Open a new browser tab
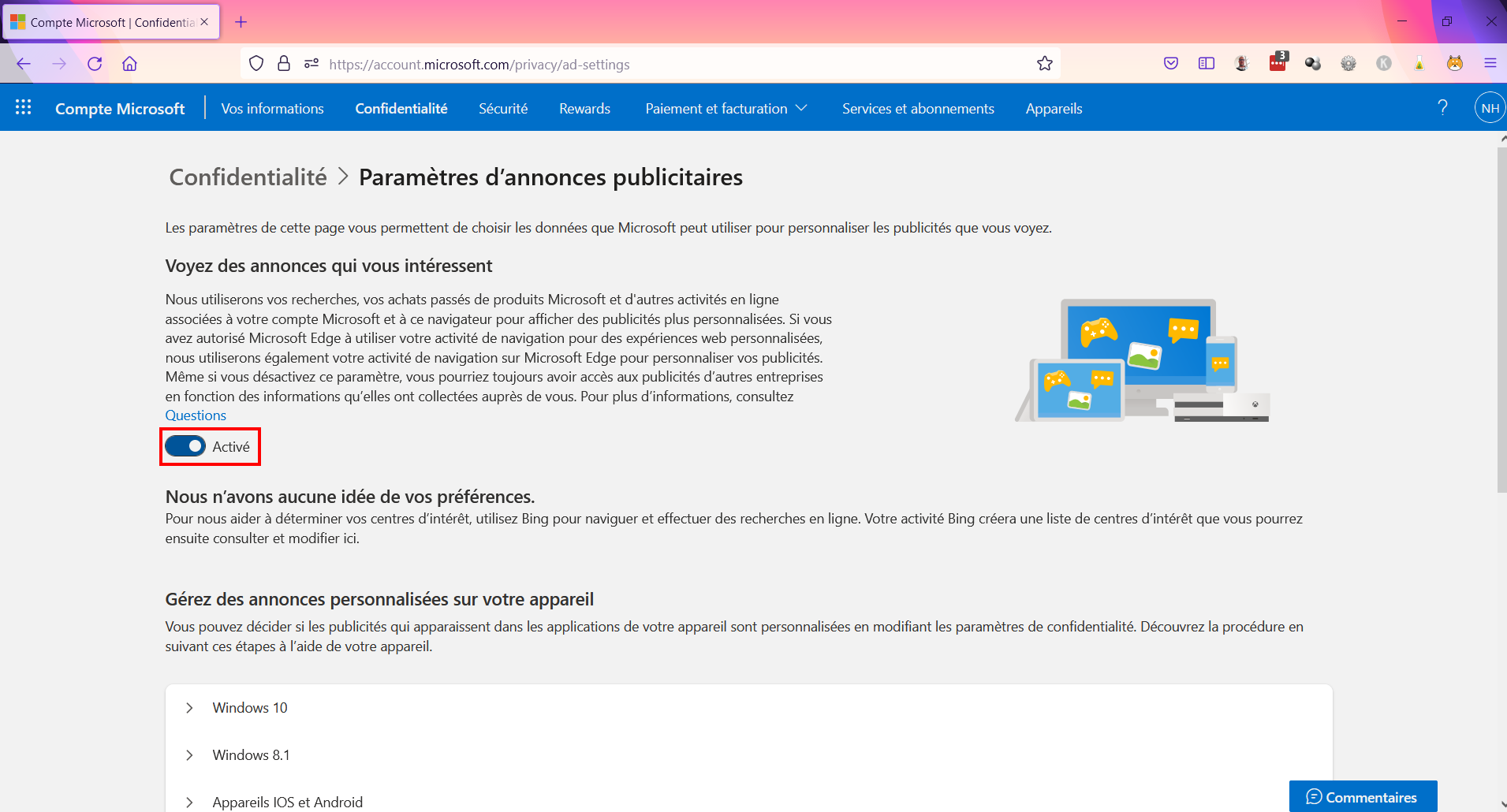The image size is (1507, 812). (x=241, y=22)
